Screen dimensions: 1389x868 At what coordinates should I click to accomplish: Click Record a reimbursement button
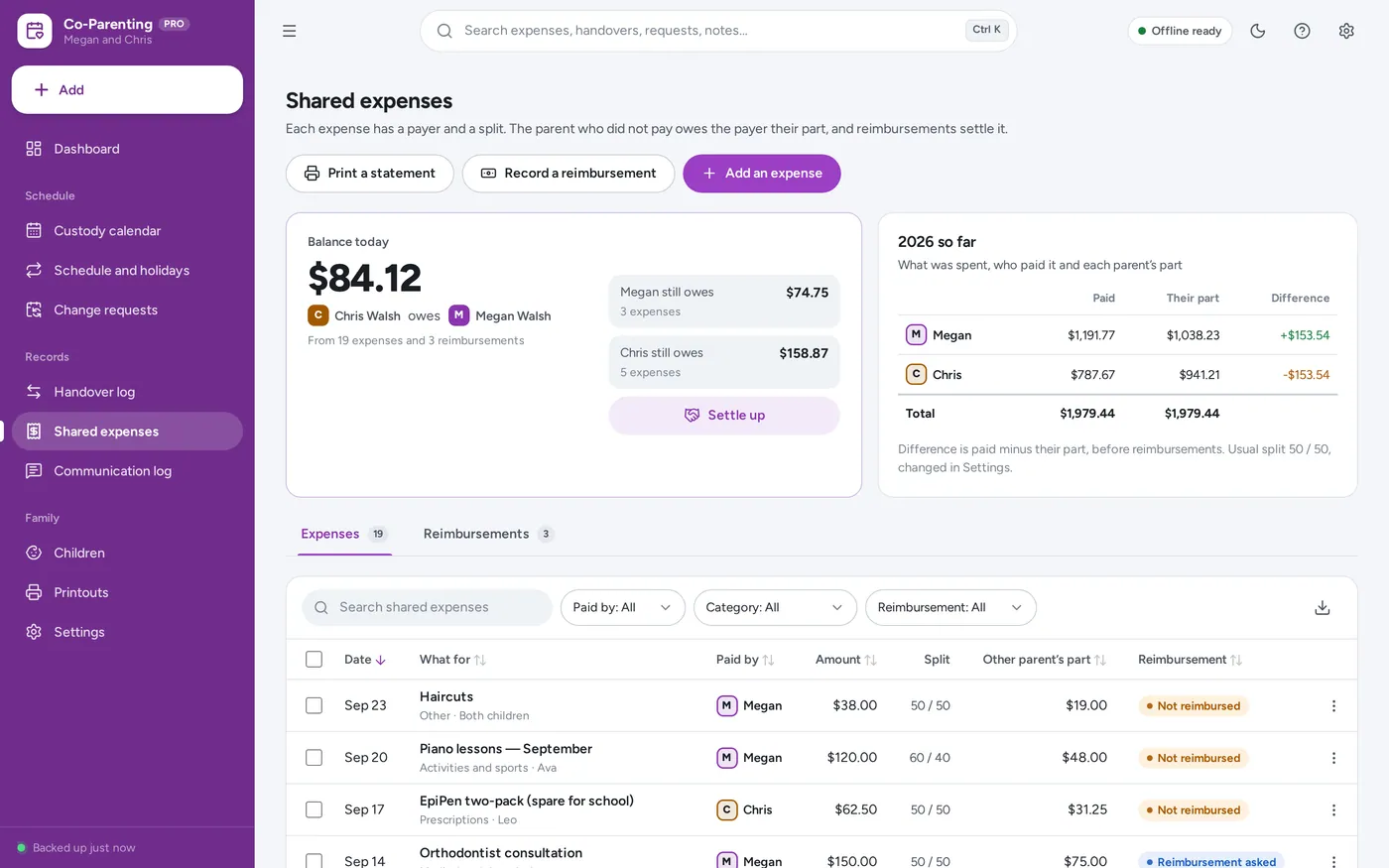568,174
